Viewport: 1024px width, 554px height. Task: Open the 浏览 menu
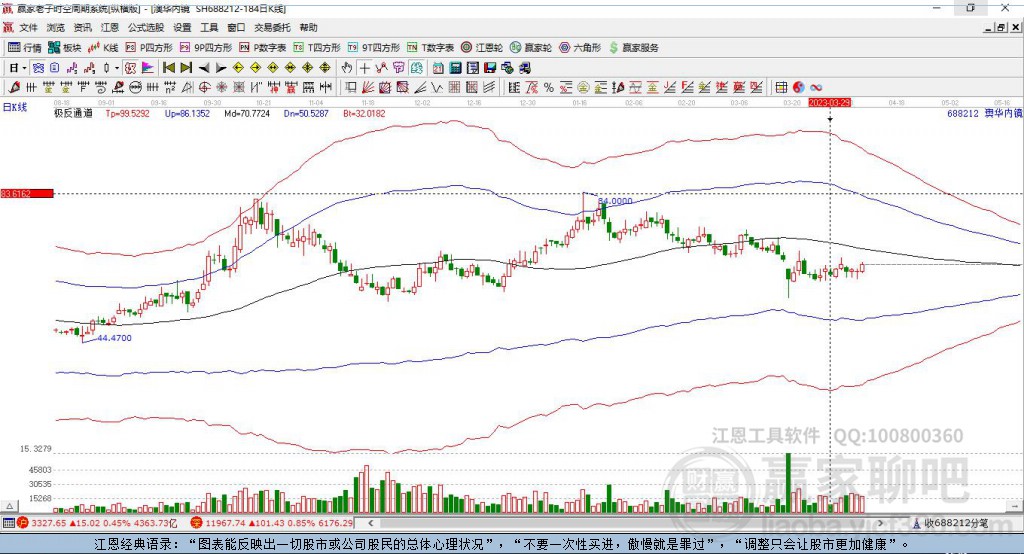[56, 27]
